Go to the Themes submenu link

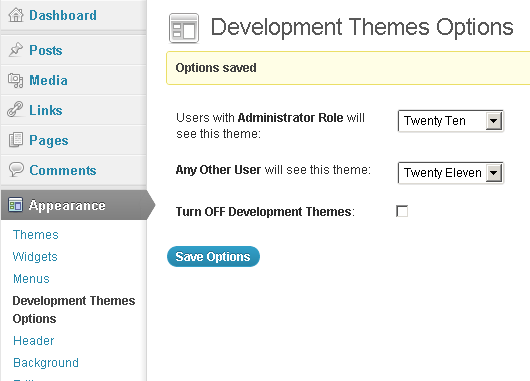click(35, 235)
